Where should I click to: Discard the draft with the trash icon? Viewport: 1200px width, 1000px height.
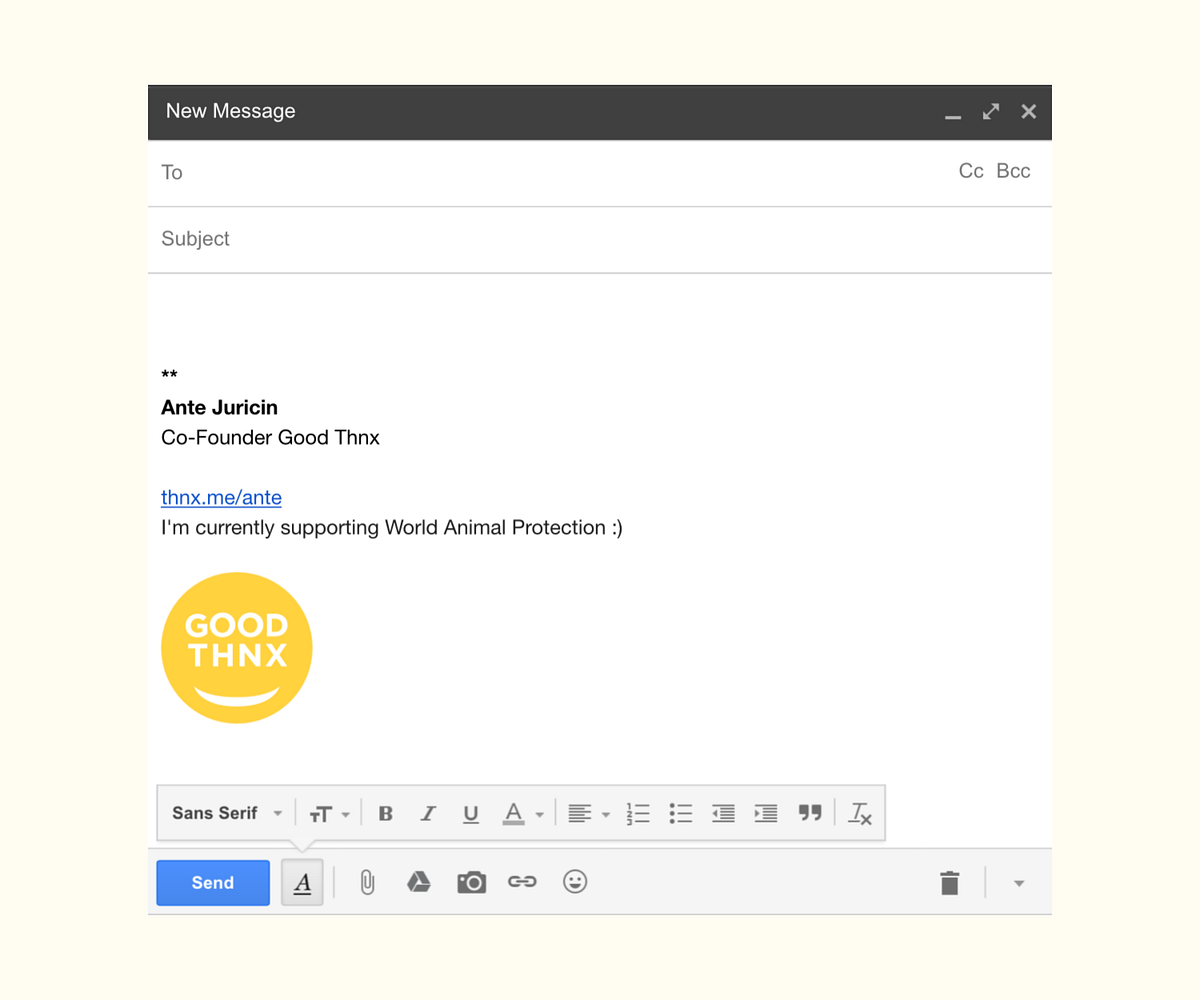948,883
